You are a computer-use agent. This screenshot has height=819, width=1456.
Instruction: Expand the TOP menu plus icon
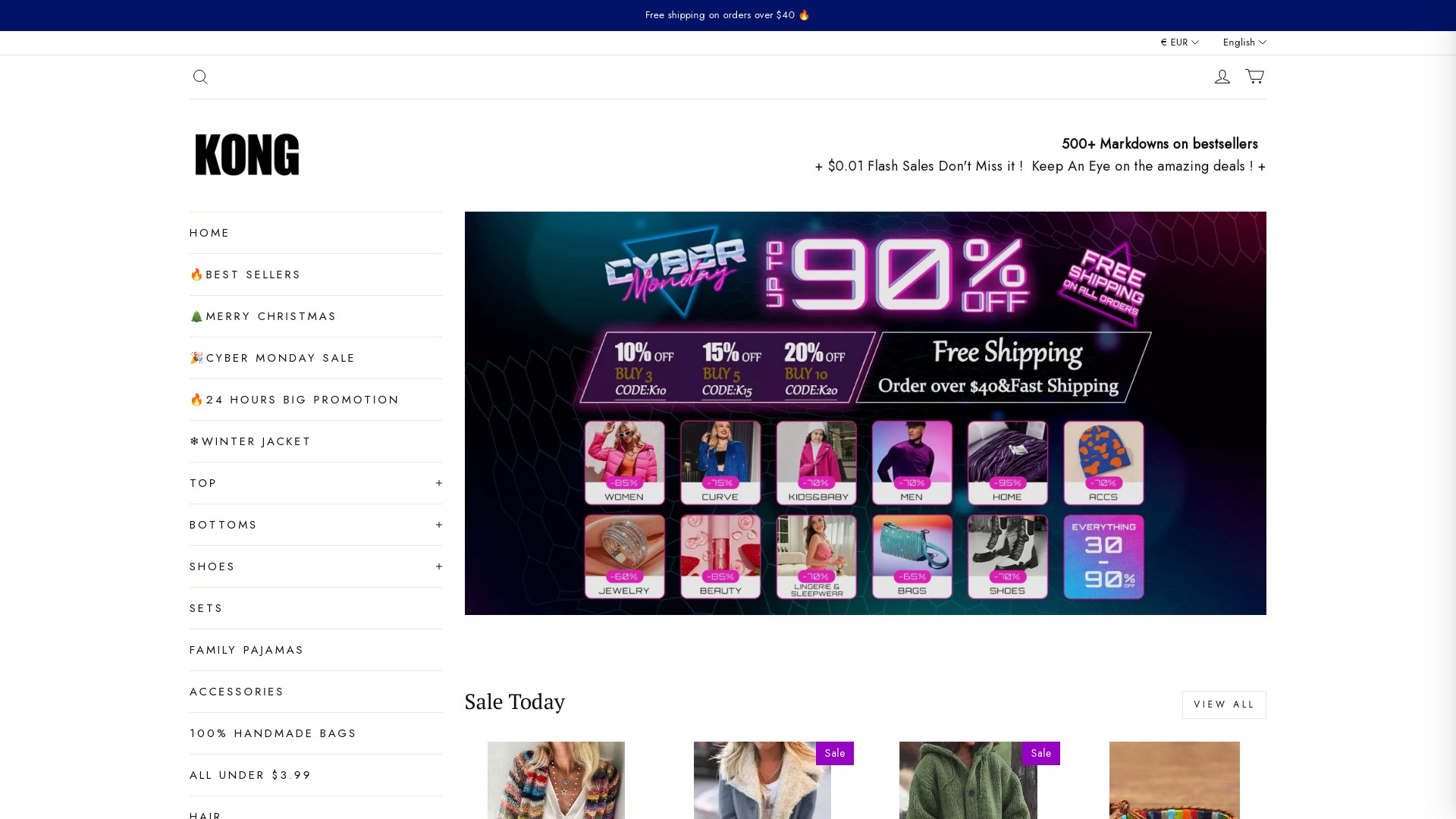(x=438, y=483)
